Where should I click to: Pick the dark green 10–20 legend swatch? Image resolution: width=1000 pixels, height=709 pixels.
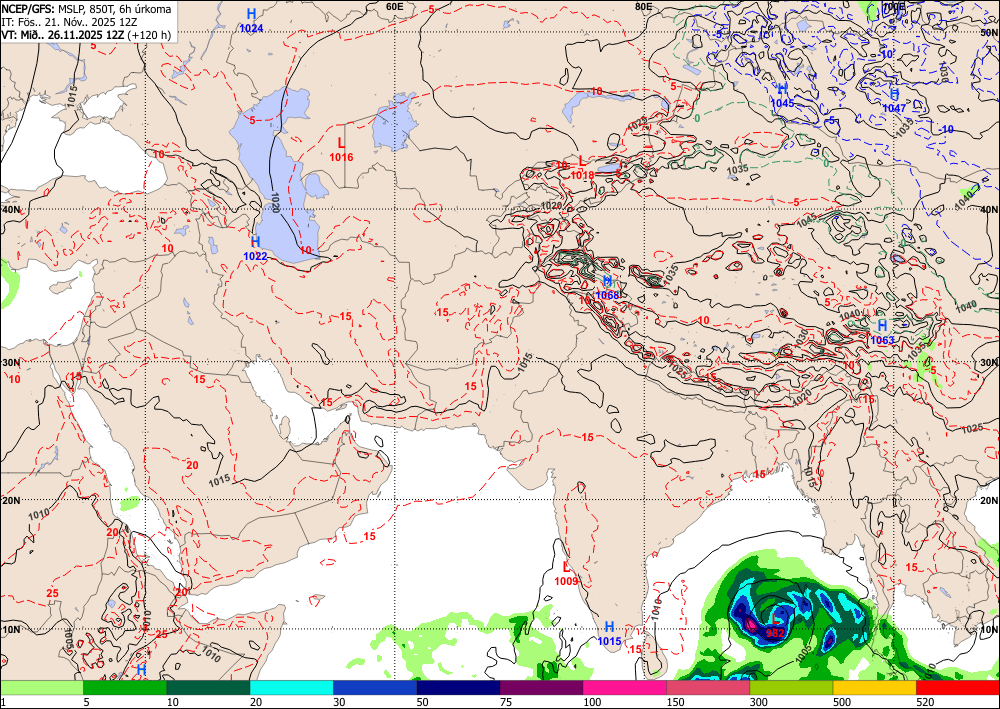(208, 688)
